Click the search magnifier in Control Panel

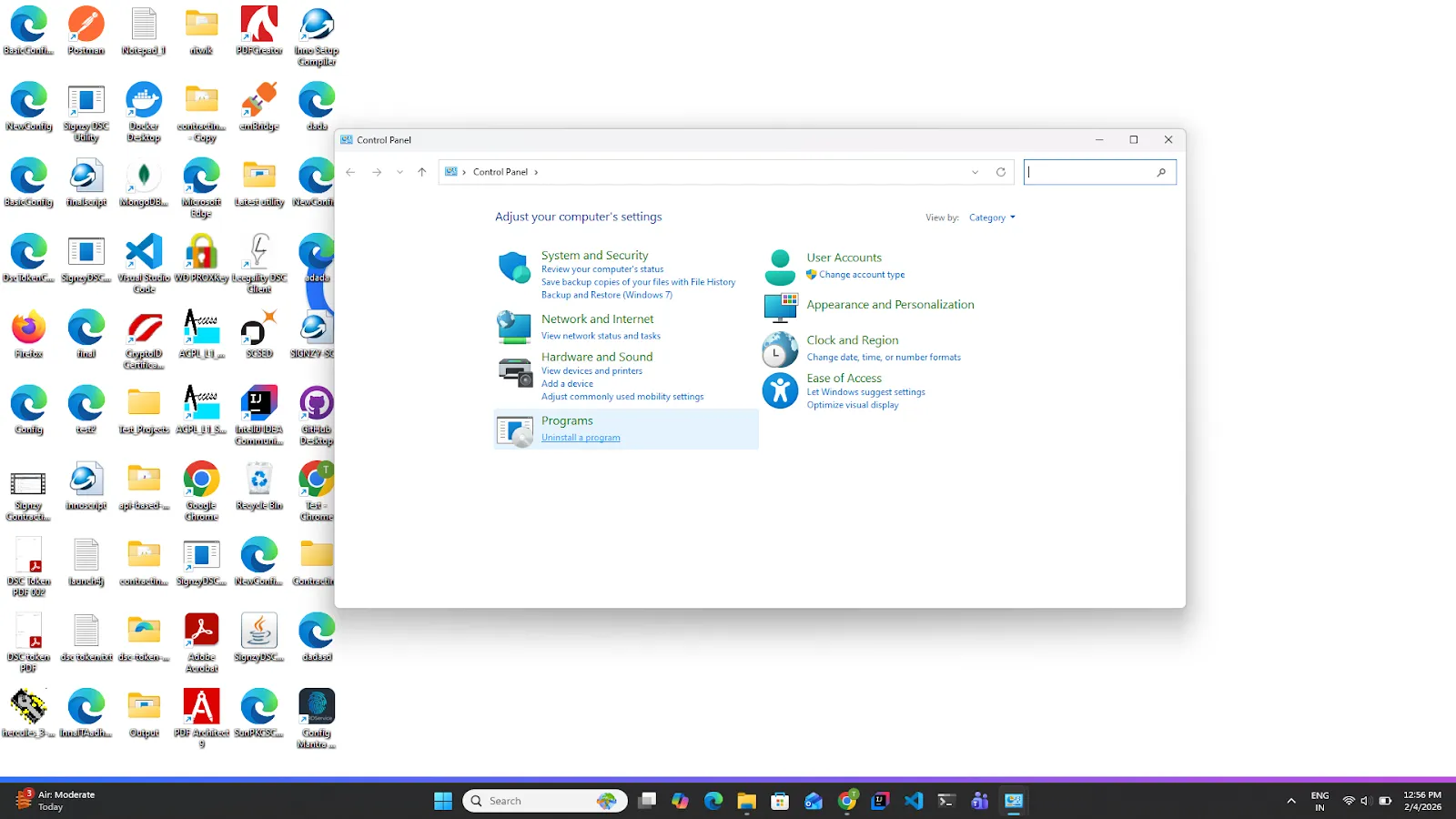click(1161, 172)
